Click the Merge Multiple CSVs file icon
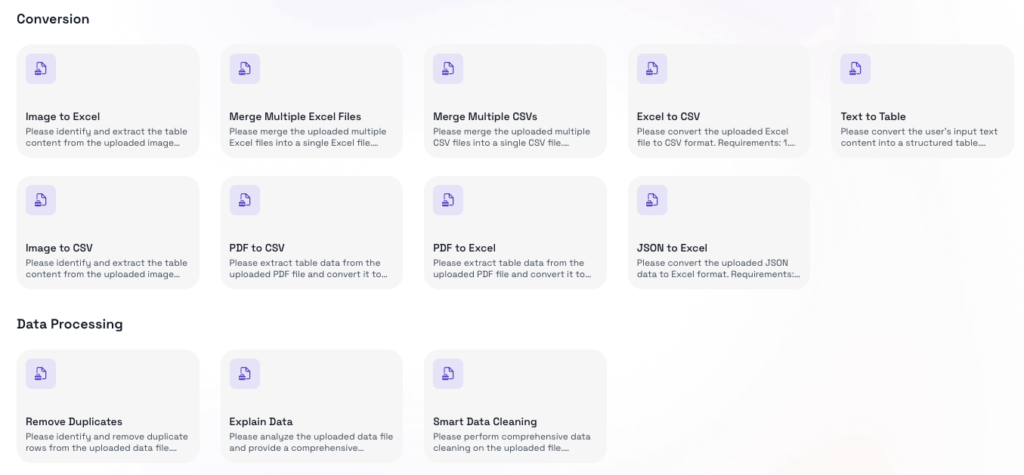Image resolution: width=1024 pixels, height=475 pixels. coord(448,69)
